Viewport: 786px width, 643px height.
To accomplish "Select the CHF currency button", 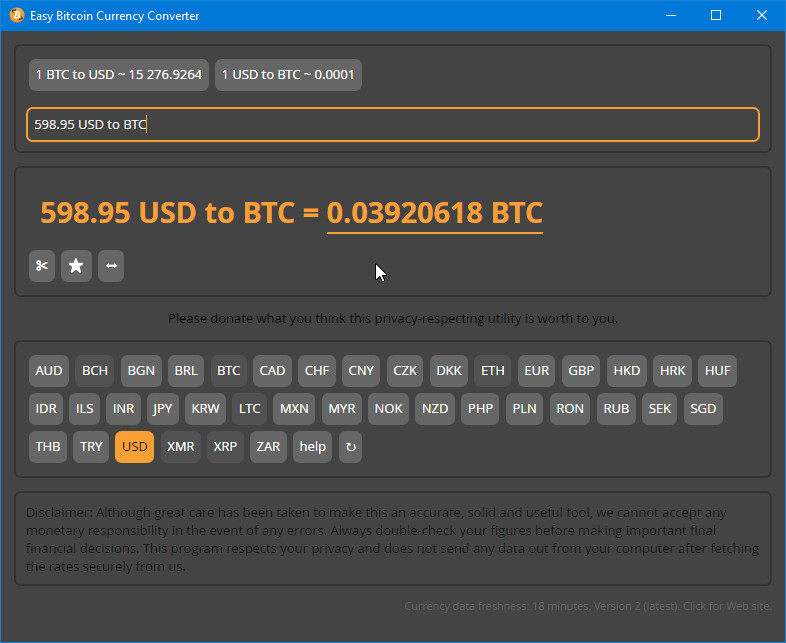I will pyautogui.click(x=317, y=371).
